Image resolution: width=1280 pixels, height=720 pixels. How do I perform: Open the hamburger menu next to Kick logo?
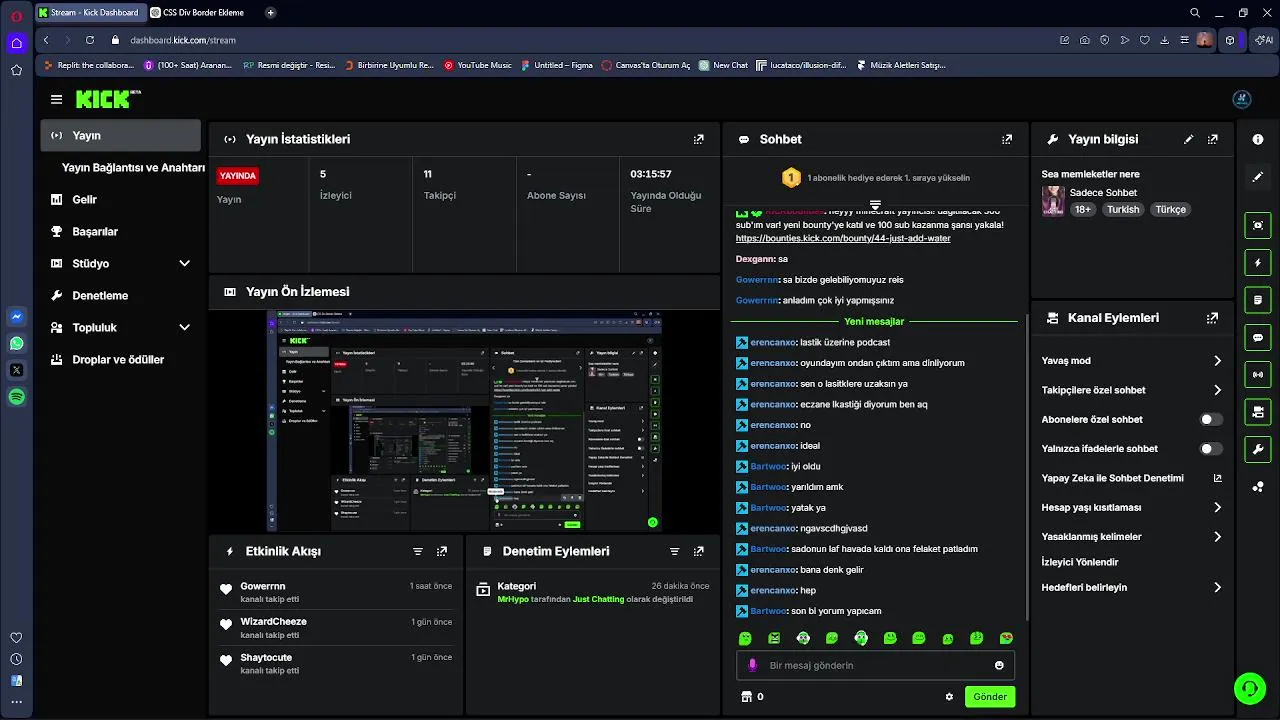coord(56,99)
